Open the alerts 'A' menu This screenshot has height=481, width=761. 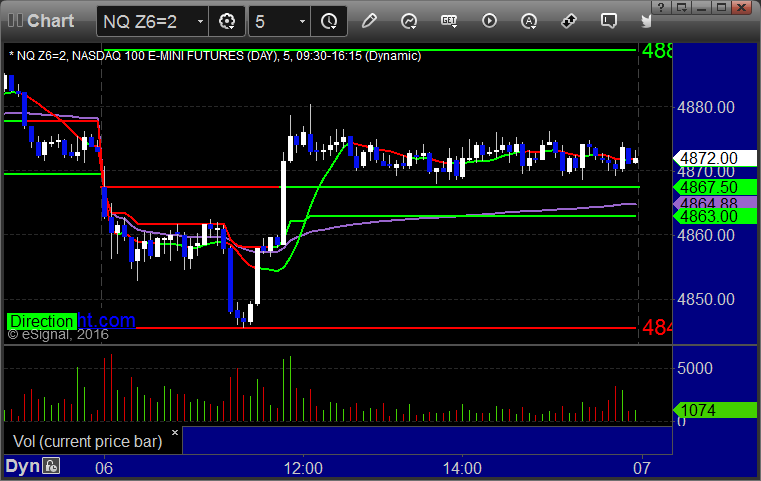[529, 21]
